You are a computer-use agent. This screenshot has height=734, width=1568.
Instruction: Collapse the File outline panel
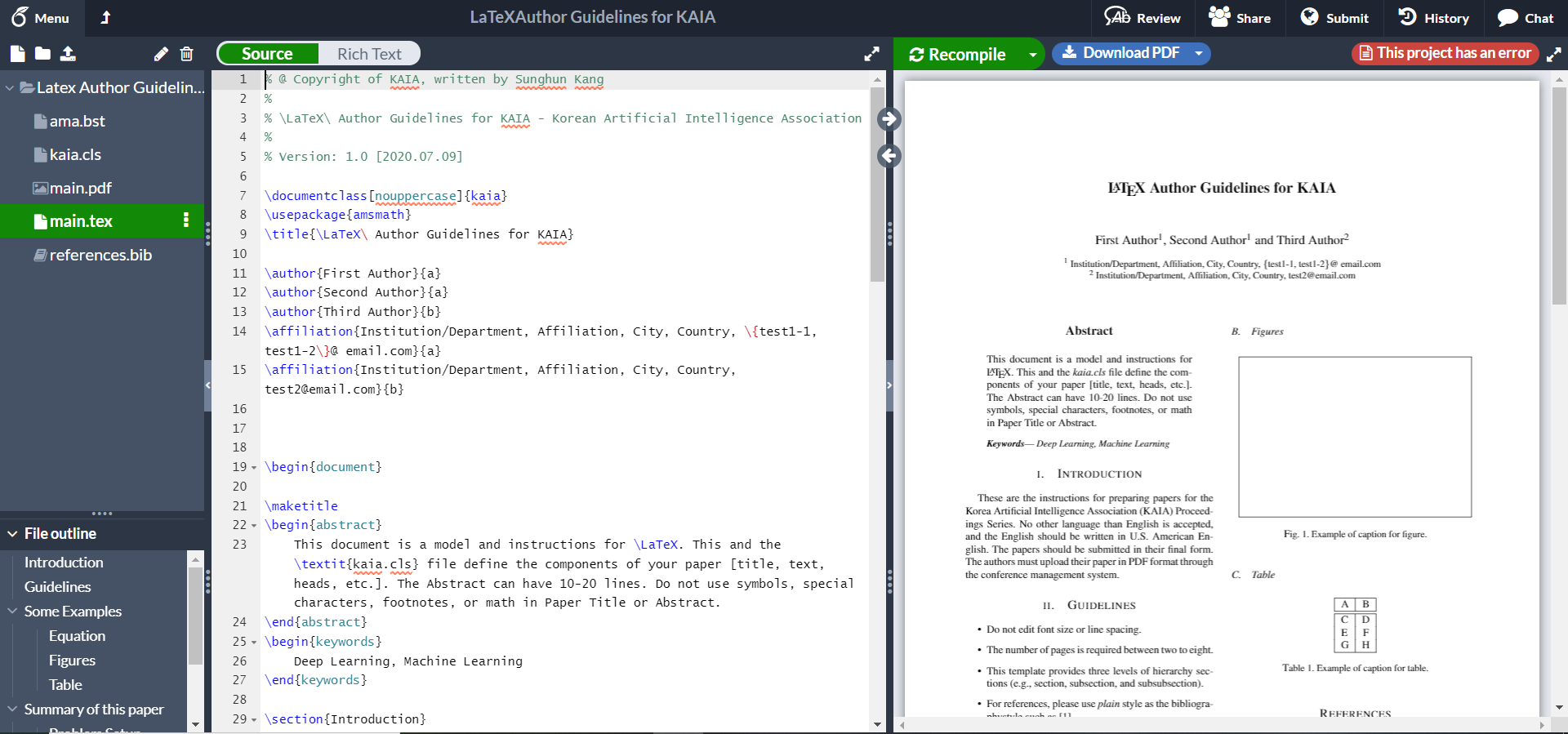12,534
